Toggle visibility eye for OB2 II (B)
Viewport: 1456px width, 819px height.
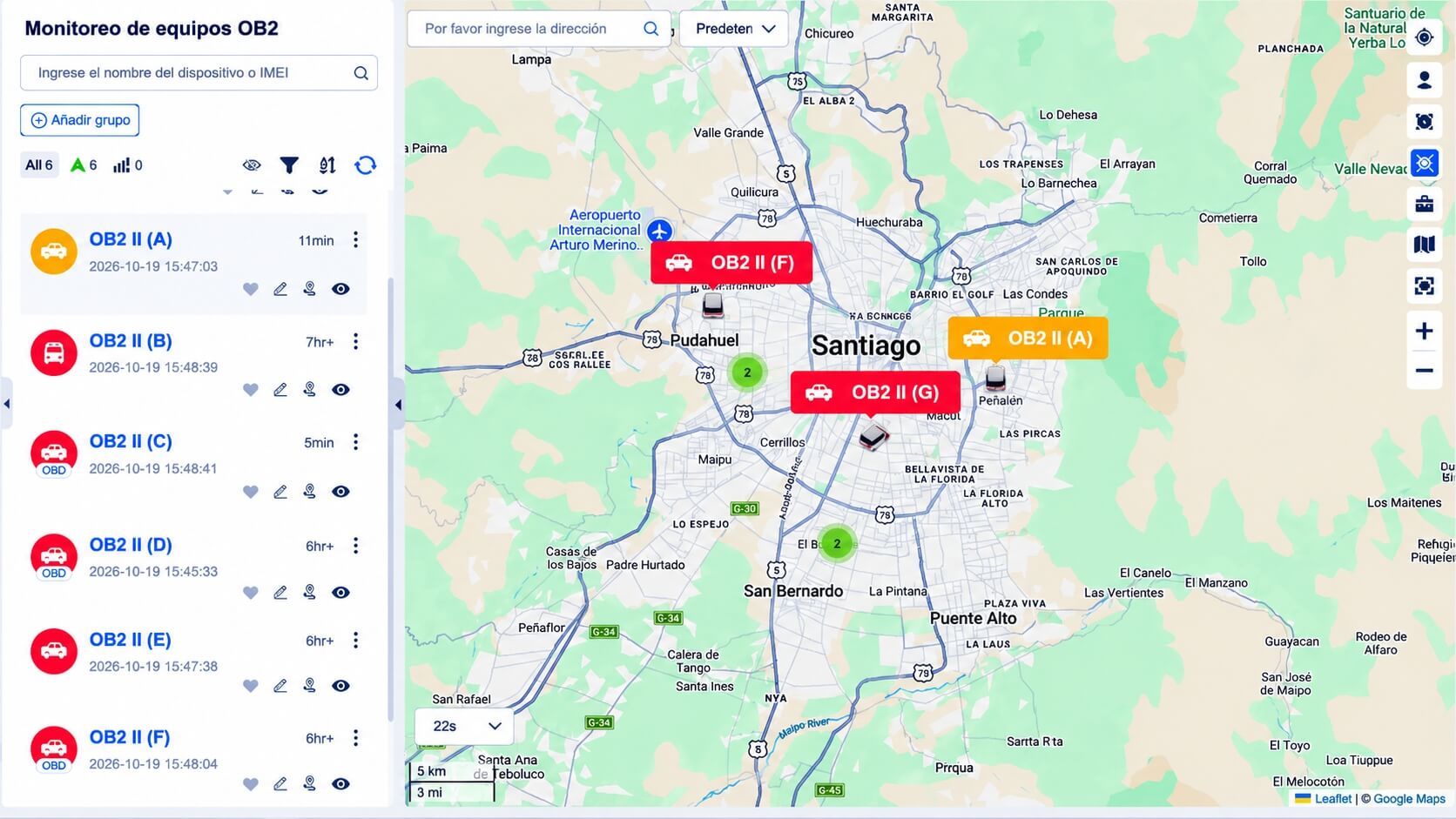click(x=340, y=390)
